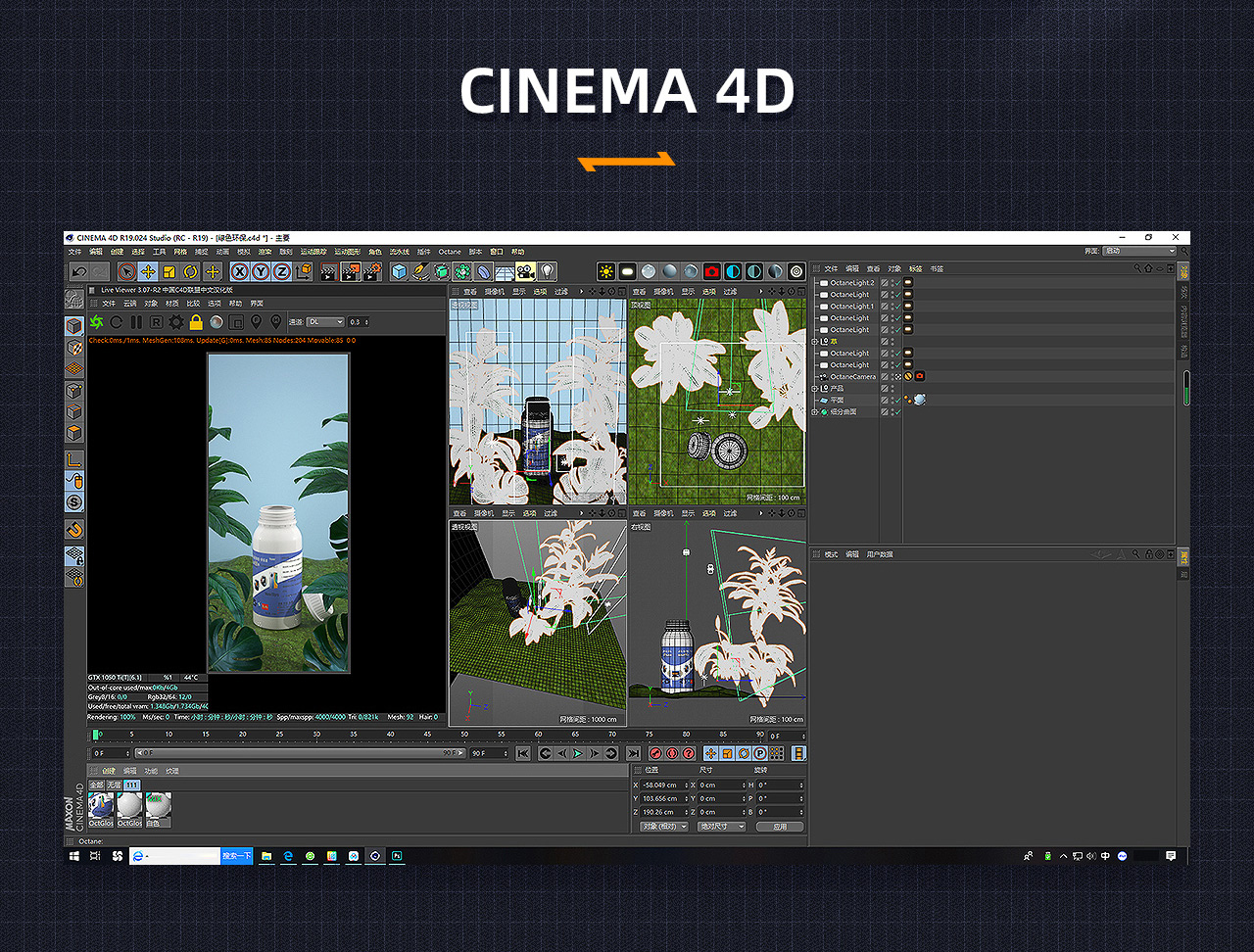Image resolution: width=1254 pixels, height=952 pixels.
Task: Open the Octane menu in the main menu bar
Action: 450,252
